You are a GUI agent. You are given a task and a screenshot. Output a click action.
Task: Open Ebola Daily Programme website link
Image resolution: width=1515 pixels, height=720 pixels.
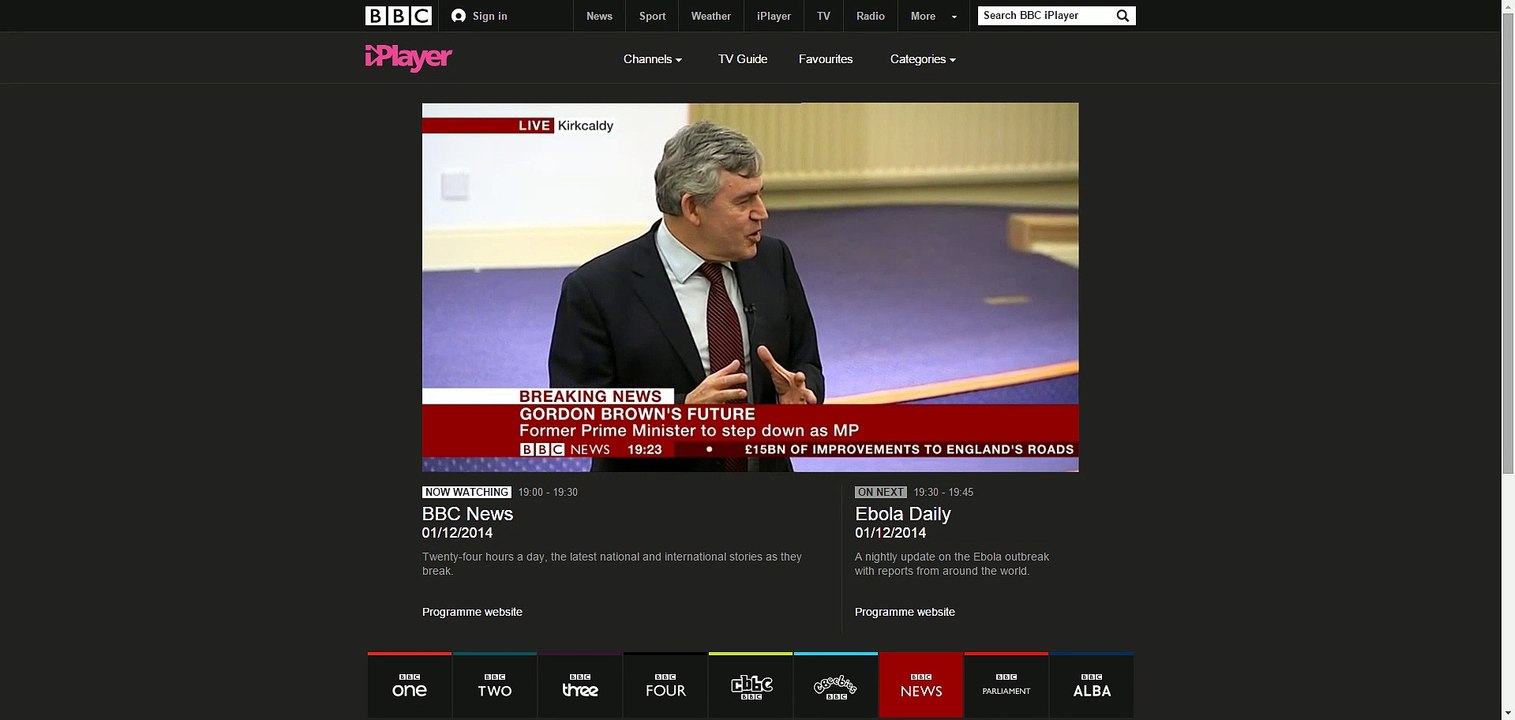coord(905,612)
